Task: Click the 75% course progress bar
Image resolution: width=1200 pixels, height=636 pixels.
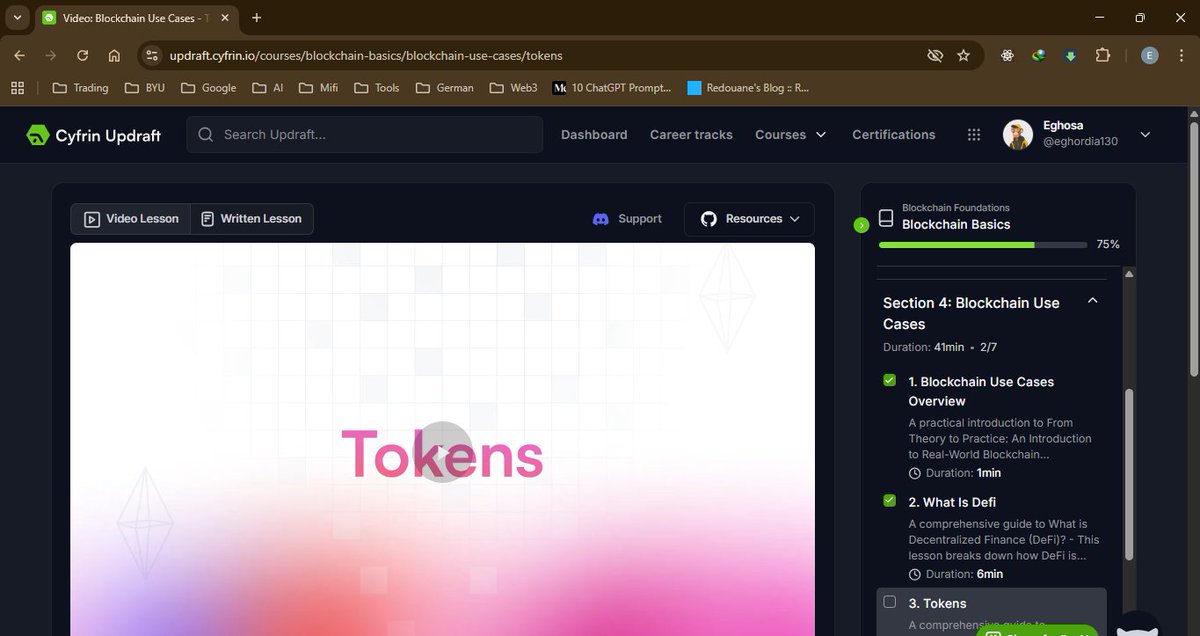Action: click(982, 245)
